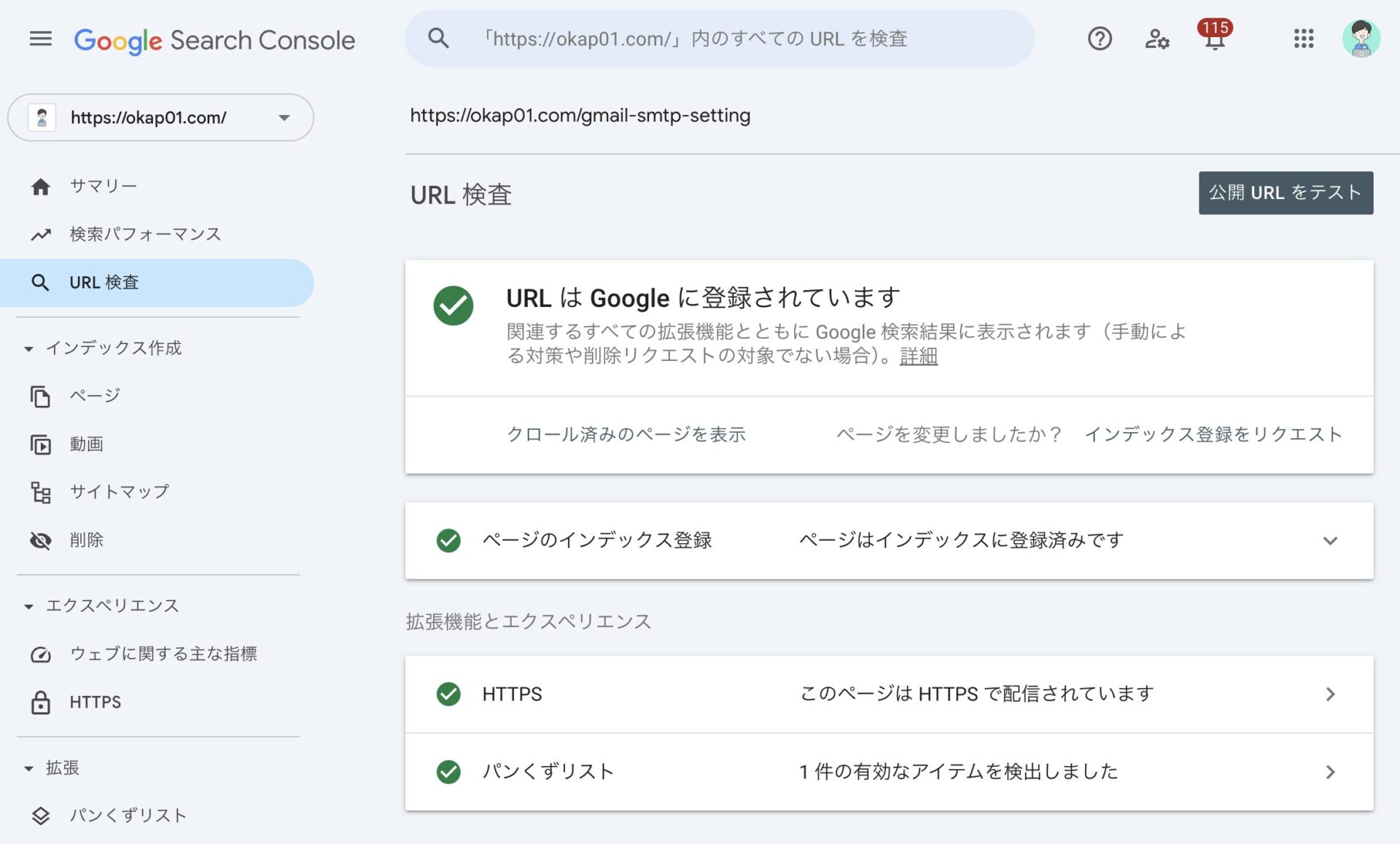Open the property selector https://okap01.com/
Screen dimensions: 1400x844
pos(160,117)
